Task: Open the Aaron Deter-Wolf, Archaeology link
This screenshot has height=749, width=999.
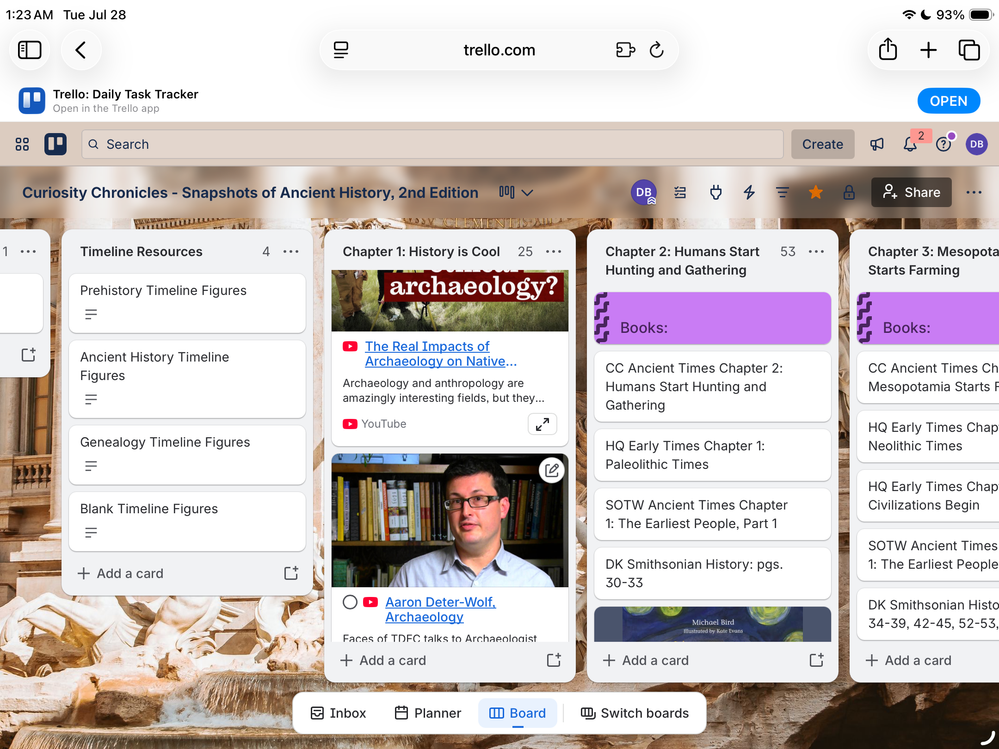Action: [440, 609]
